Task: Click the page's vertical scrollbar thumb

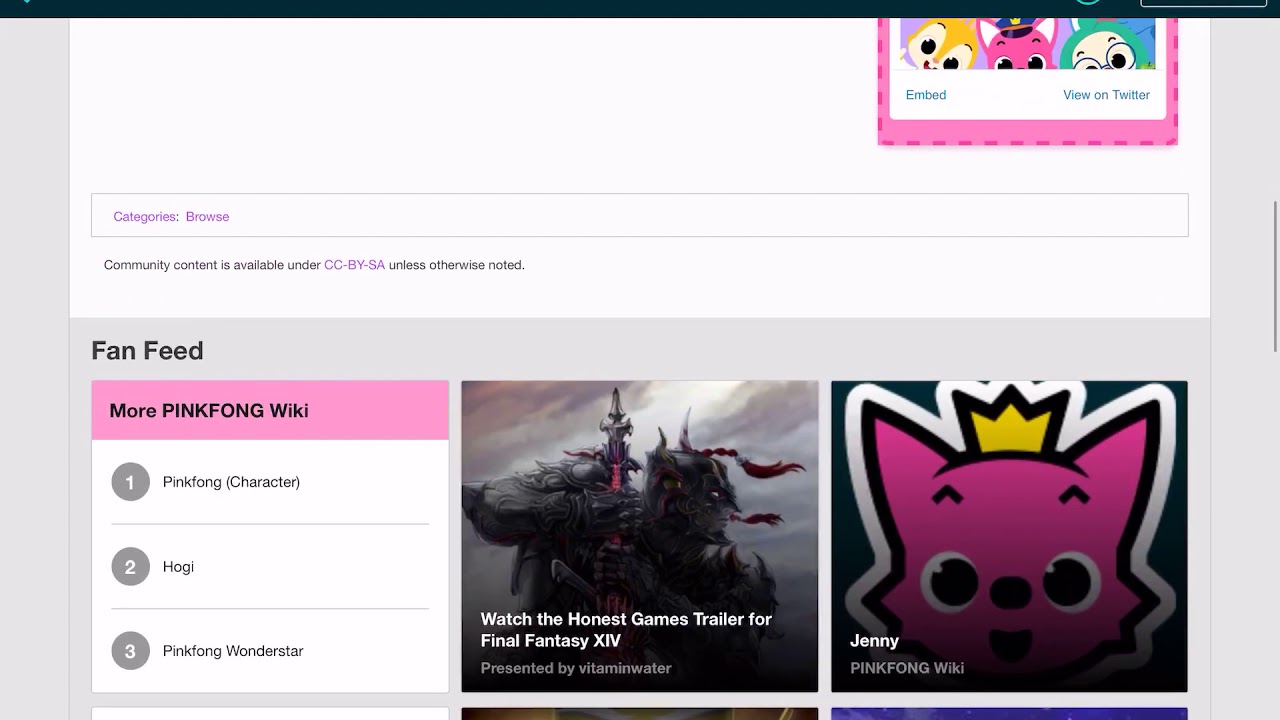Action: tap(1275, 276)
